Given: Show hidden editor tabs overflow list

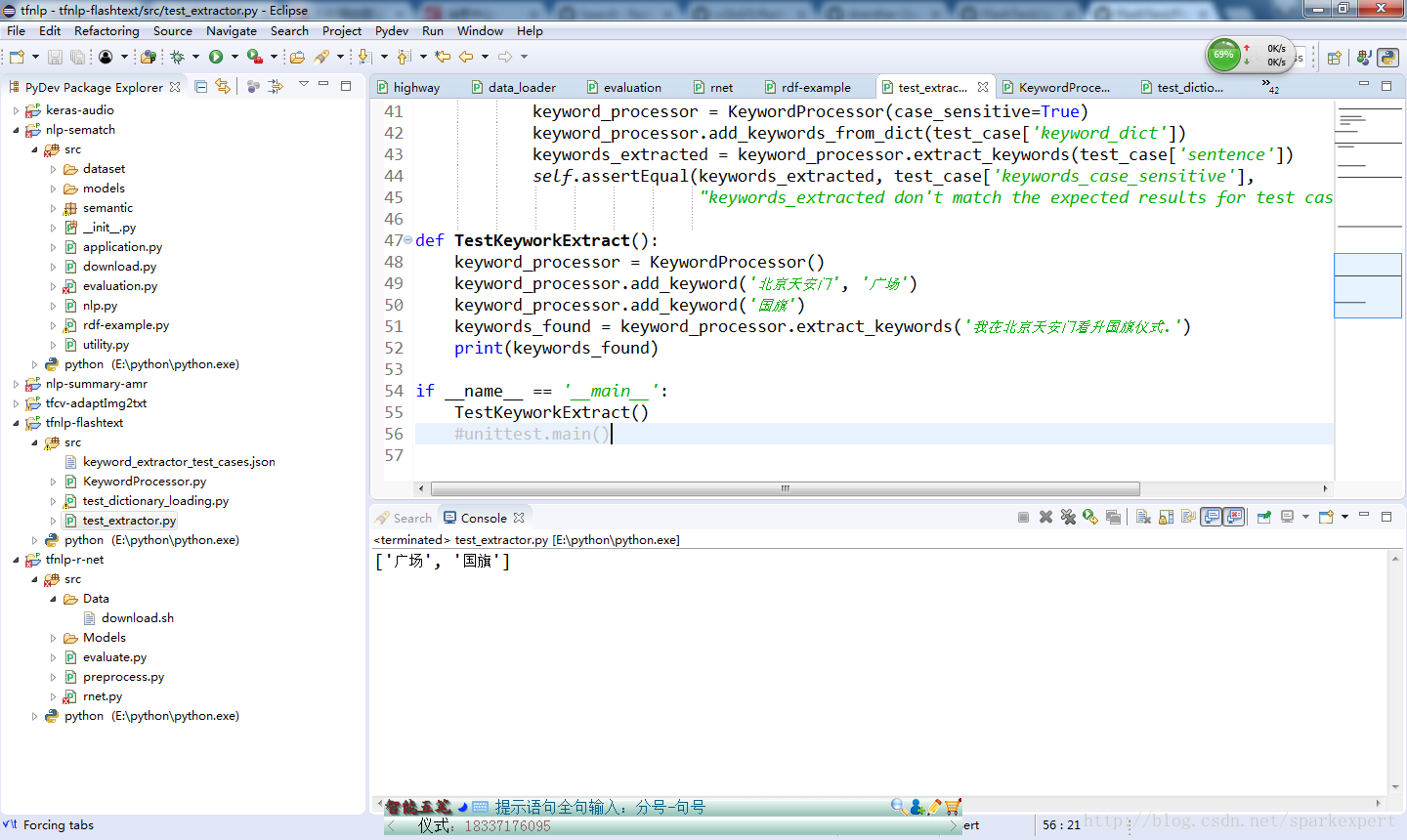Looking at the screenshot, I should pyautogui.click(x=1269, y=87).
